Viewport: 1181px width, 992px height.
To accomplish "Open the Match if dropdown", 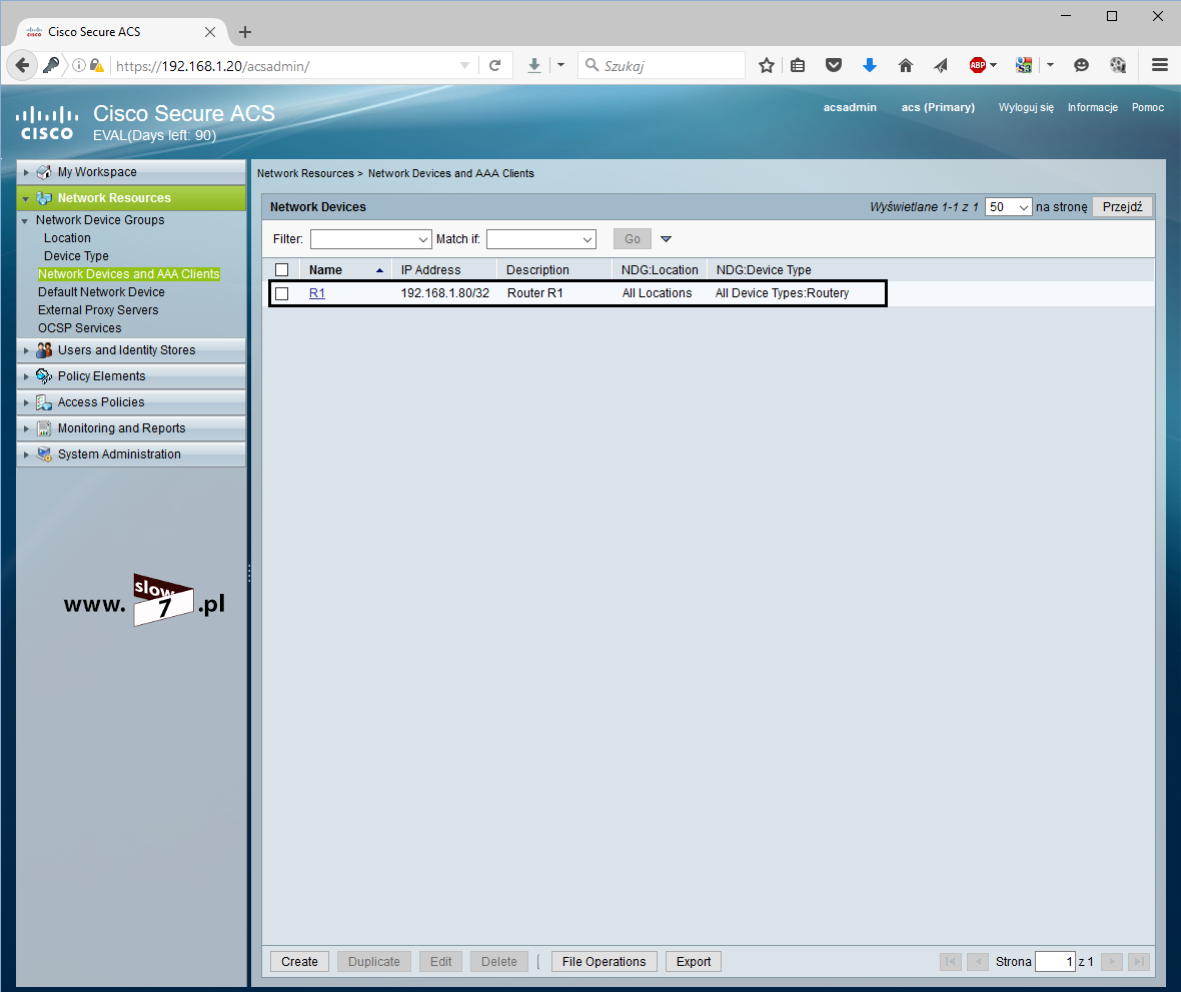I will pyautogui.click(x=541, y=239).
